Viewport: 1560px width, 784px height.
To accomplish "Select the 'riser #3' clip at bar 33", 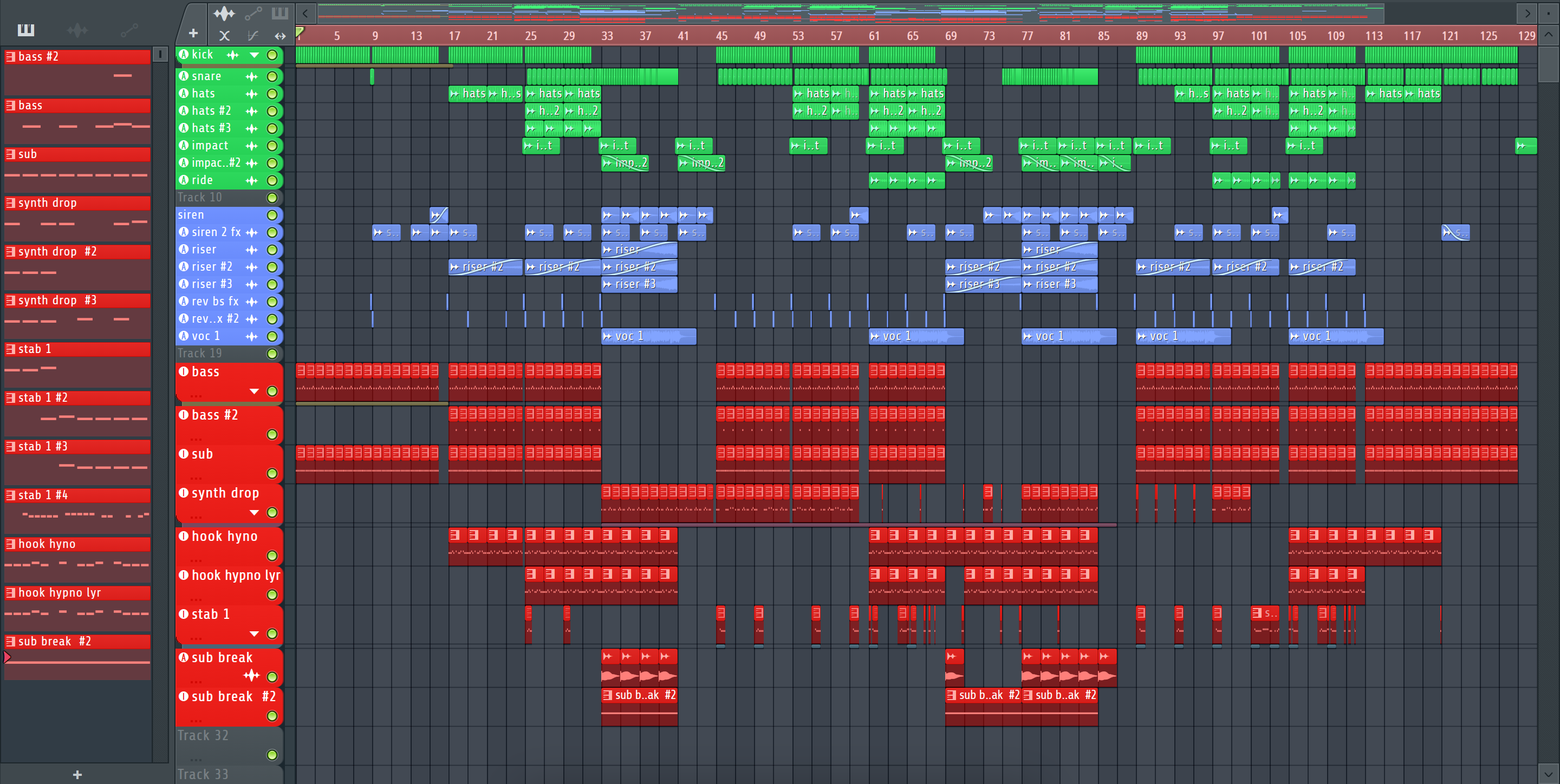I will 639,285.
